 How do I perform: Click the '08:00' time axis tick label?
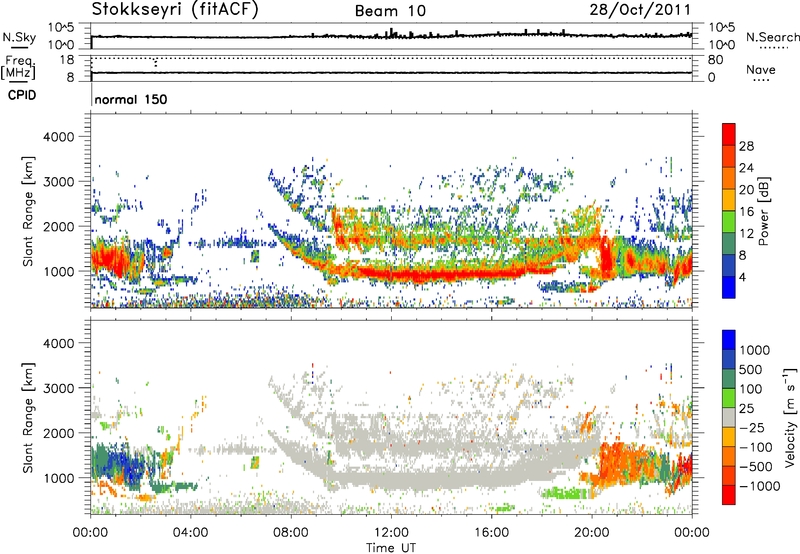291,533
